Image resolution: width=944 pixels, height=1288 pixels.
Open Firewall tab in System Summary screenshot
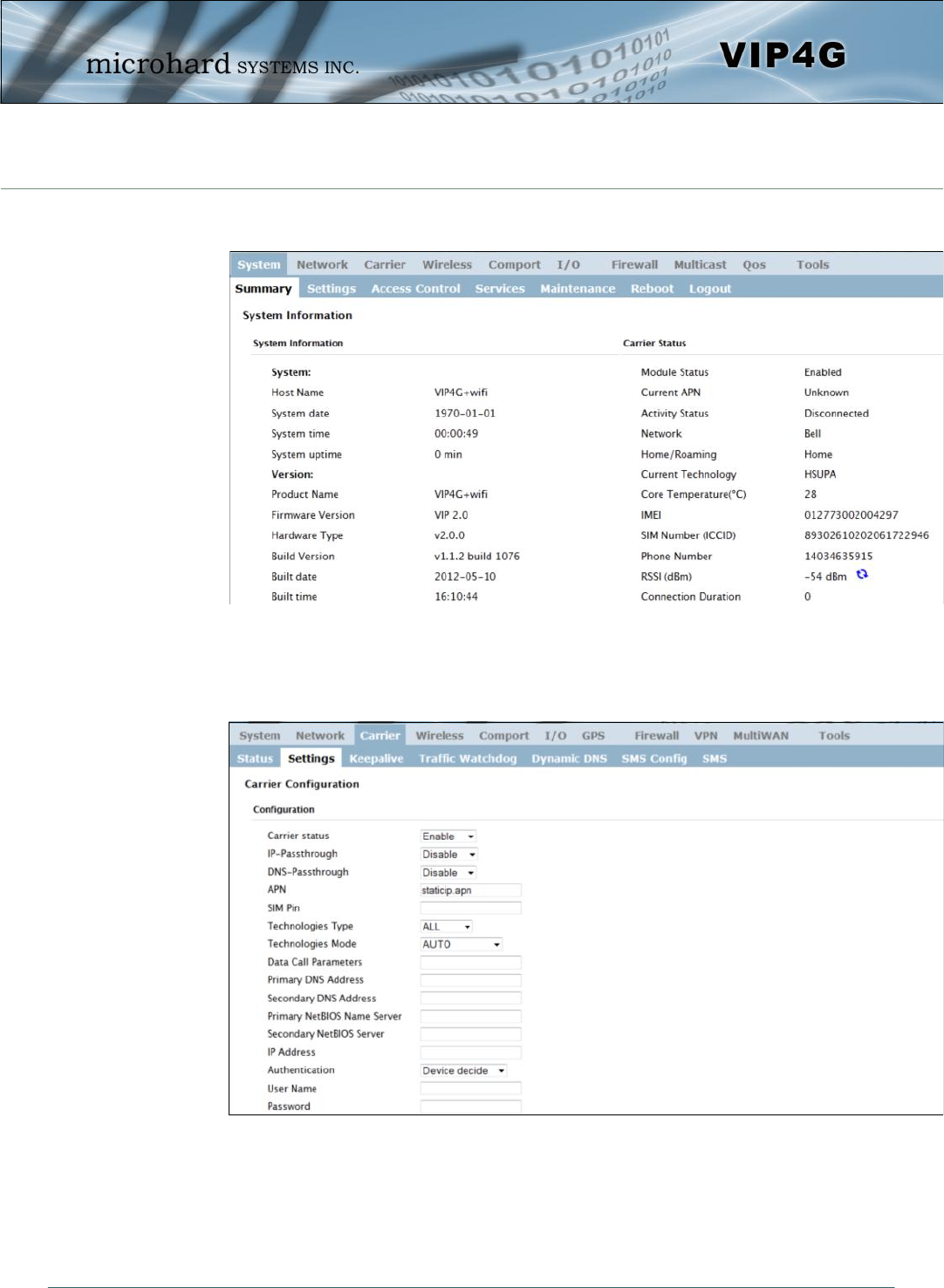point(634,264)
